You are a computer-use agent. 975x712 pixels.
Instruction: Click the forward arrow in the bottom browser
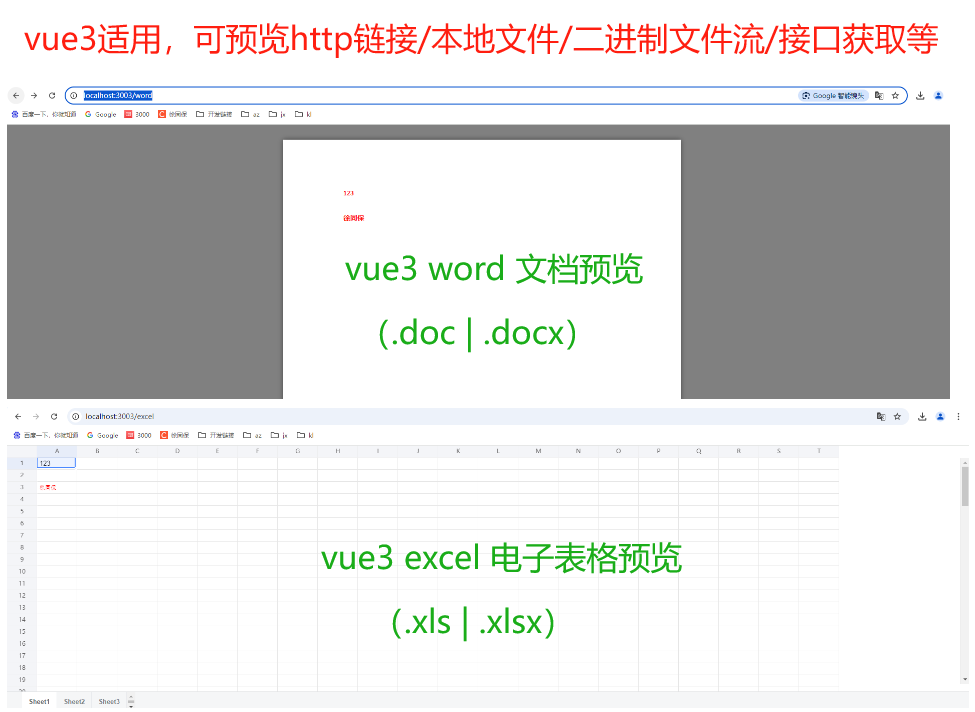coord(35,416)
